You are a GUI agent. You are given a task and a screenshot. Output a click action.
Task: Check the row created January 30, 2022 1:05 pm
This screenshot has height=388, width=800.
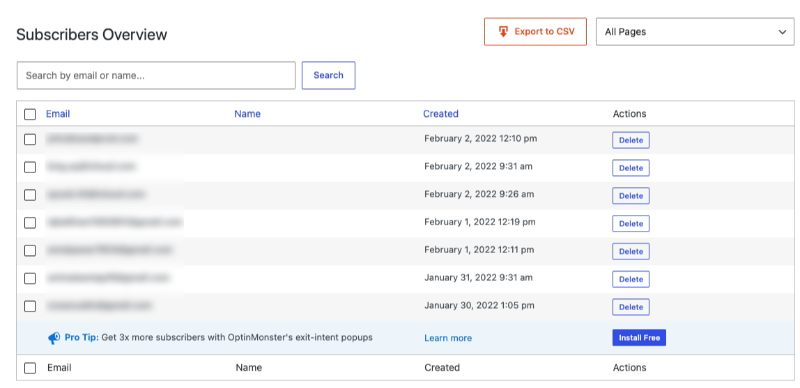30,306
